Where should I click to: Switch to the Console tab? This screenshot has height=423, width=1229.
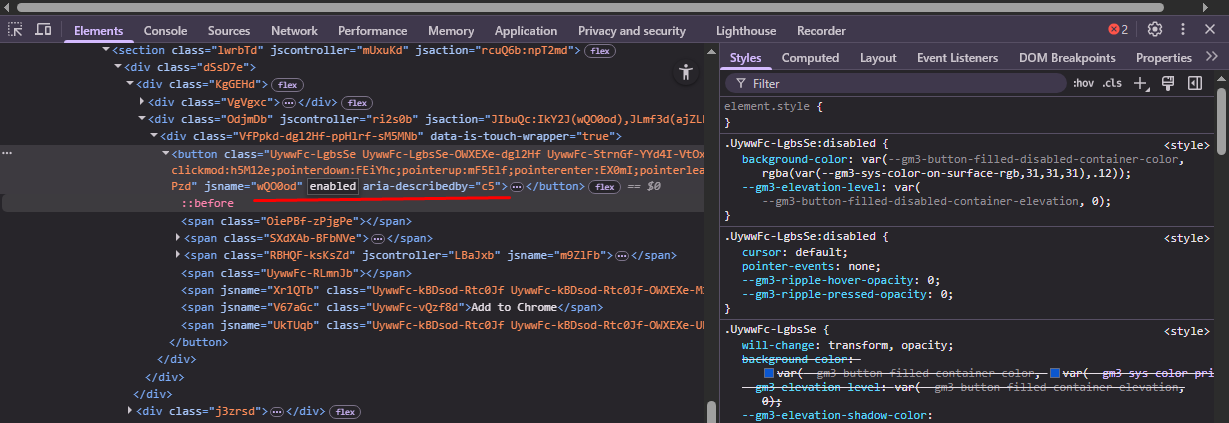click(165, 31)
